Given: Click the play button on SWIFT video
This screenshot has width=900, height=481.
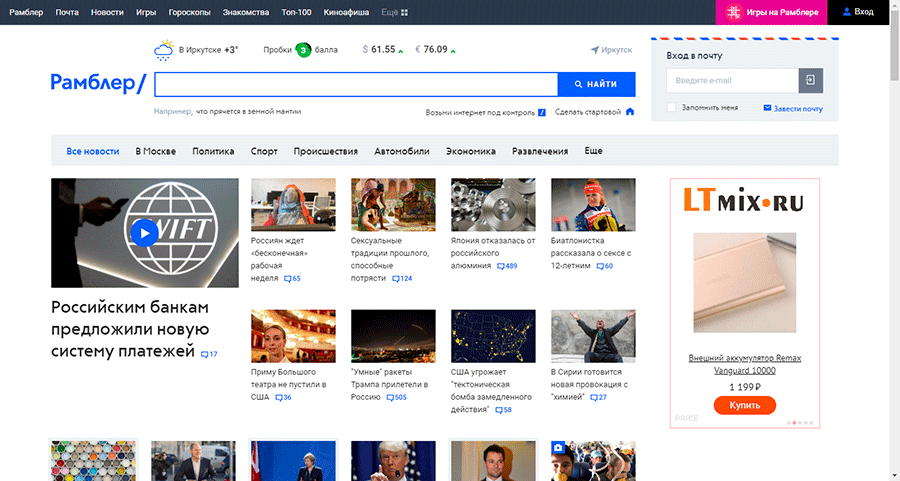Looking at the screenshot, I should (144, 233).
